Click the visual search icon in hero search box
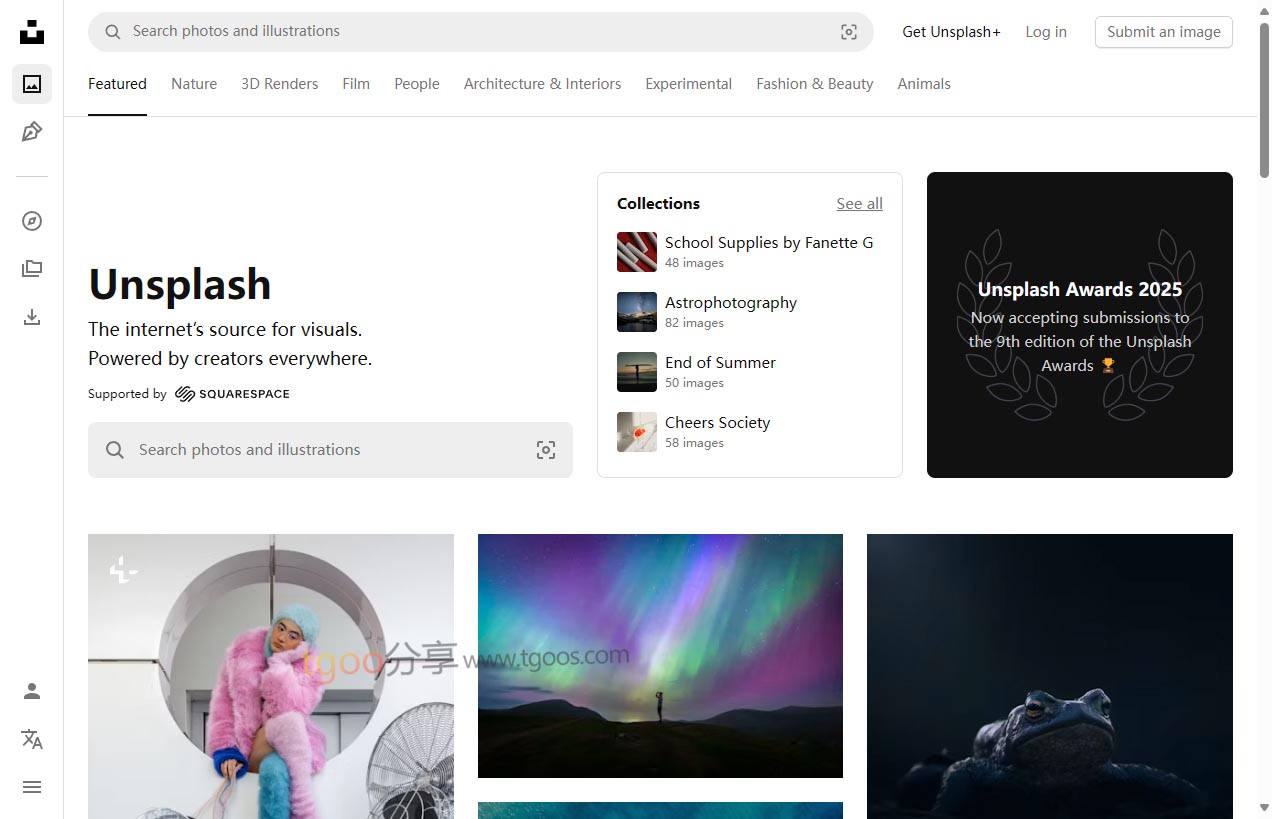The height and width of the screenshot is (819, 1272). [546, 450]
